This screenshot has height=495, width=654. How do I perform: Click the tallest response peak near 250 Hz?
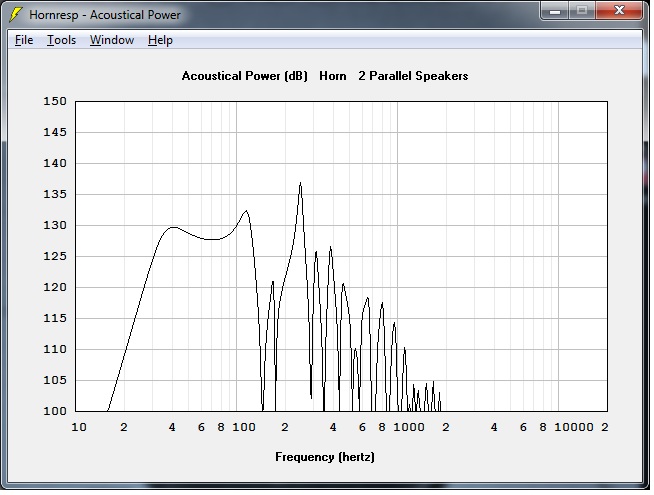pos(300,183)
